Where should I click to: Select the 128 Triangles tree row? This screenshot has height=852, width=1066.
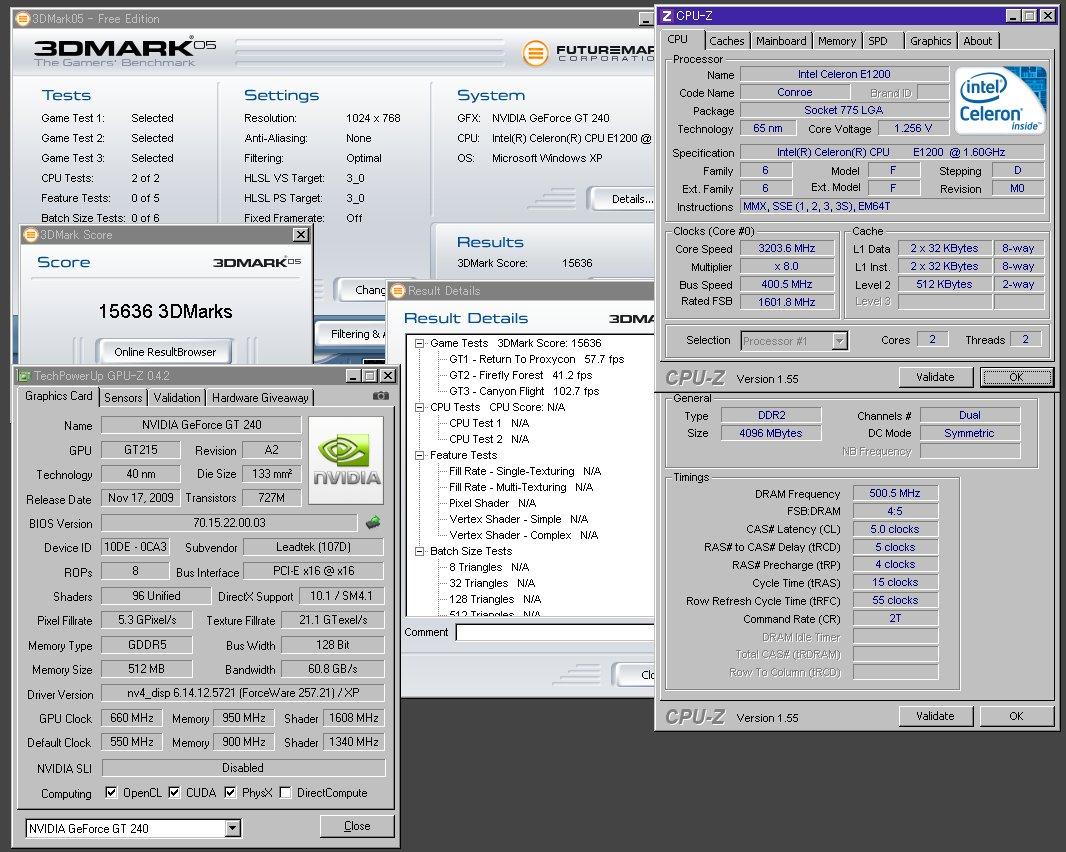(x=495, y=599)
